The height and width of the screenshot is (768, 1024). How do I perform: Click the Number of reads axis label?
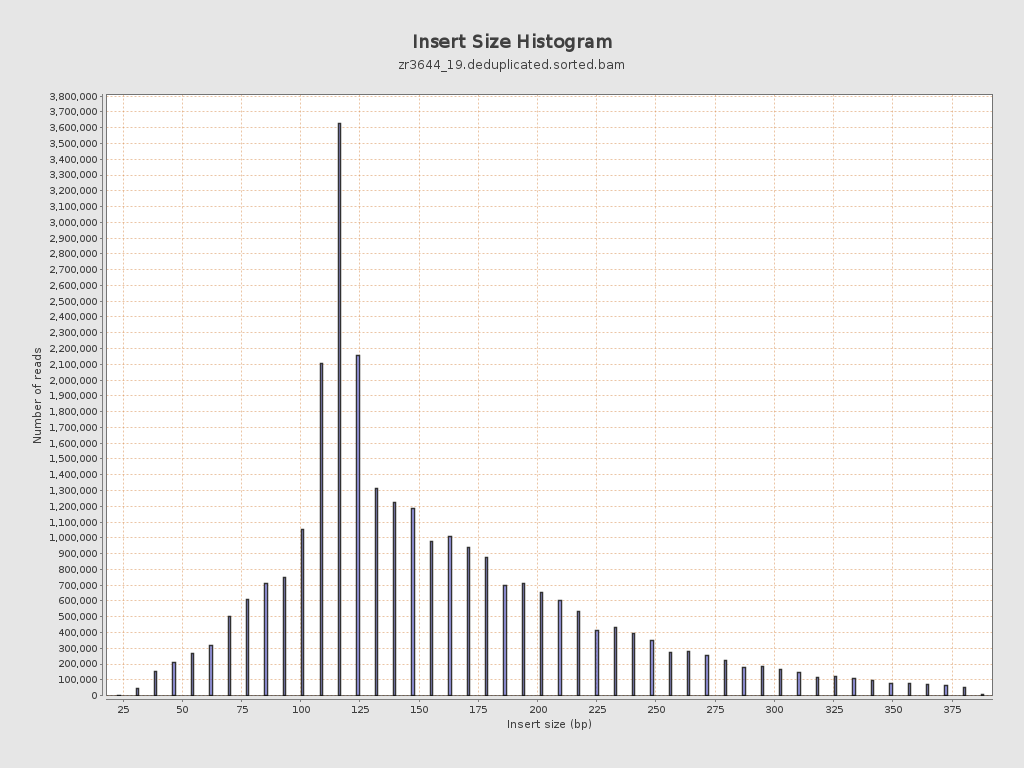(x=37, y=396)
